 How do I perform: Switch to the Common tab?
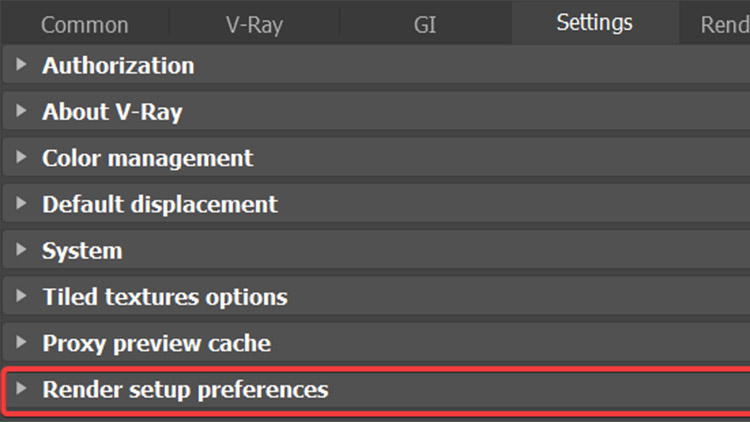coord(85,24)
